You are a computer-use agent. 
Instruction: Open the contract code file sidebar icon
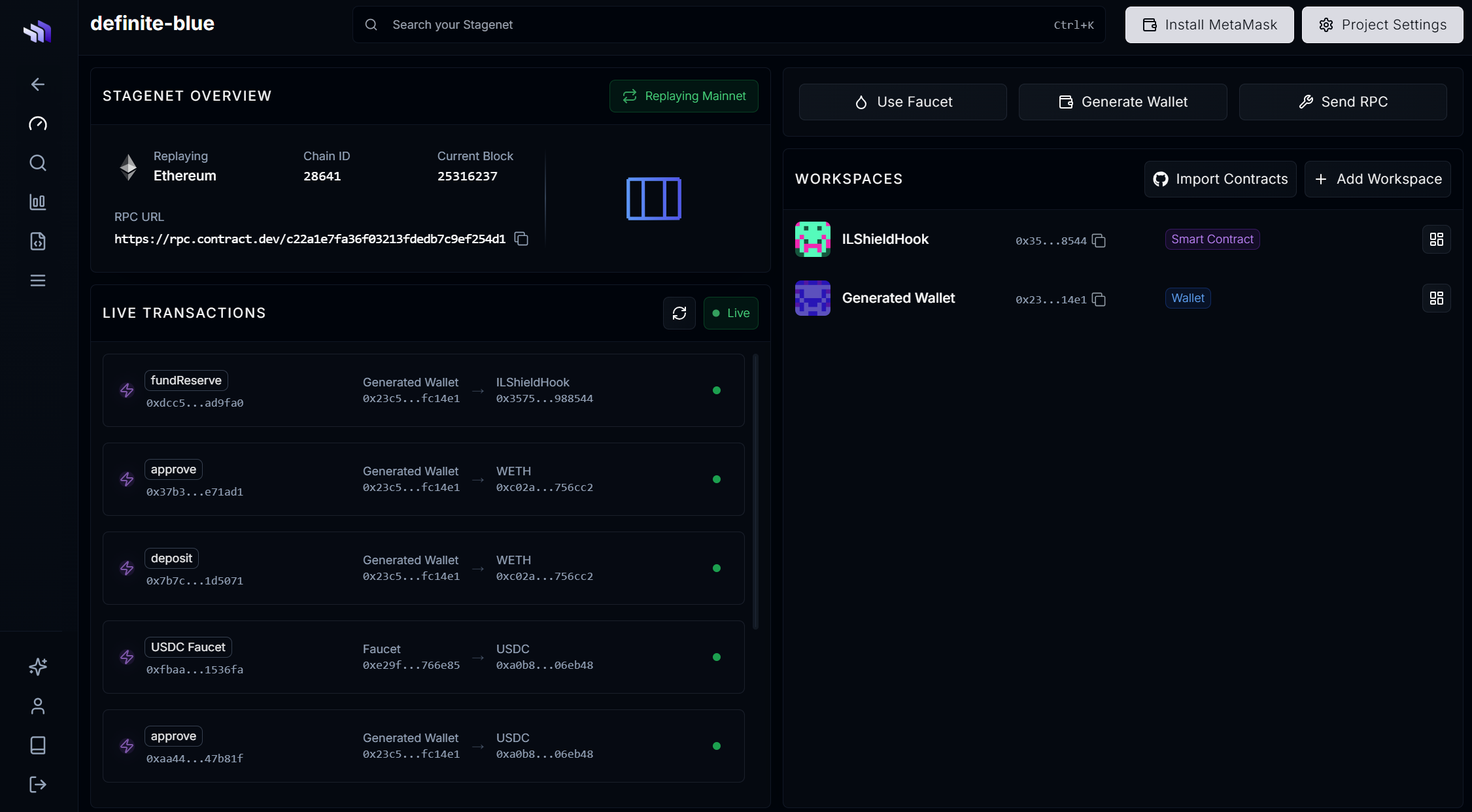pyautogui.click(x=38, y=241)
